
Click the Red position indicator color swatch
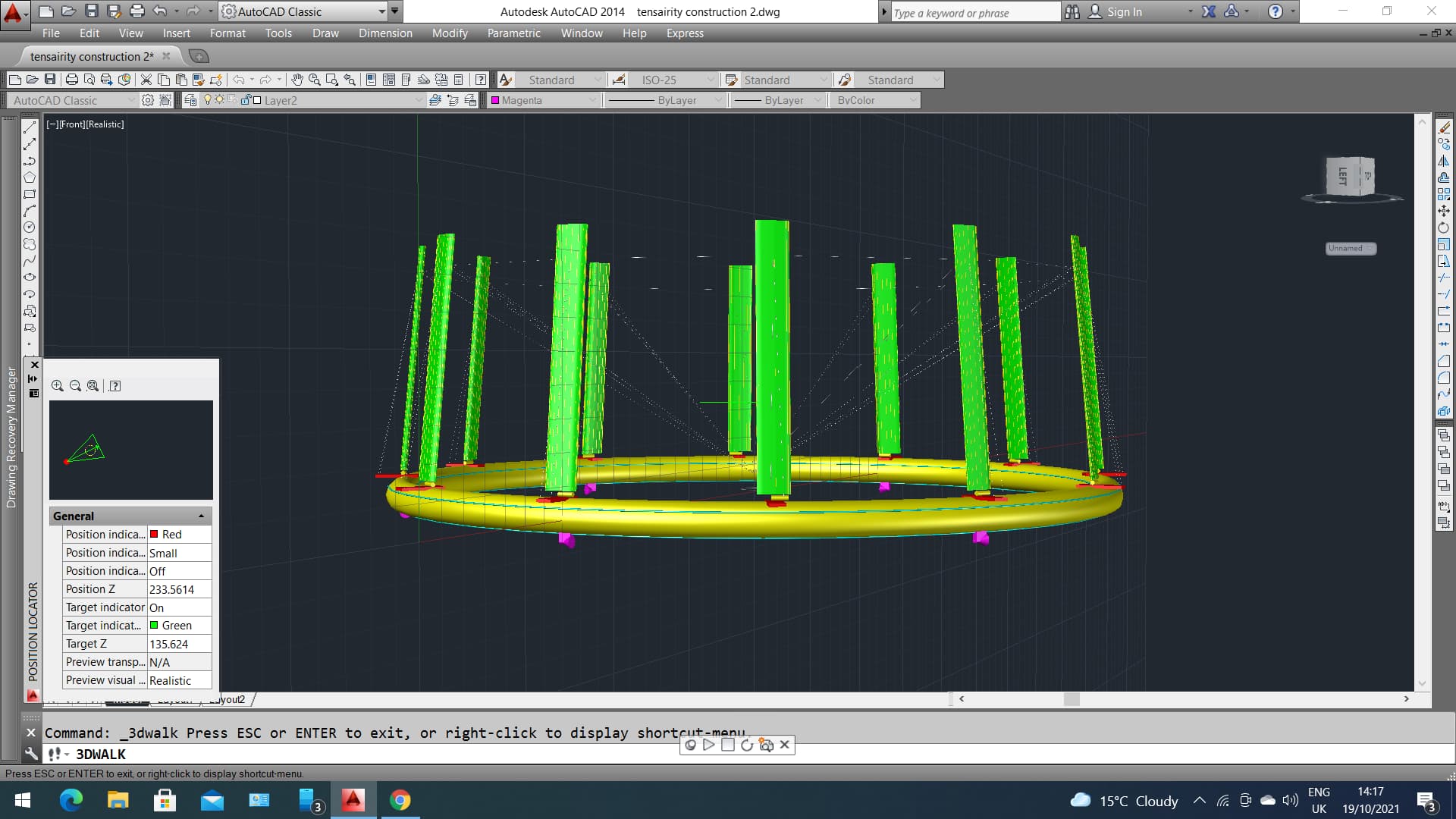point(155,535)
